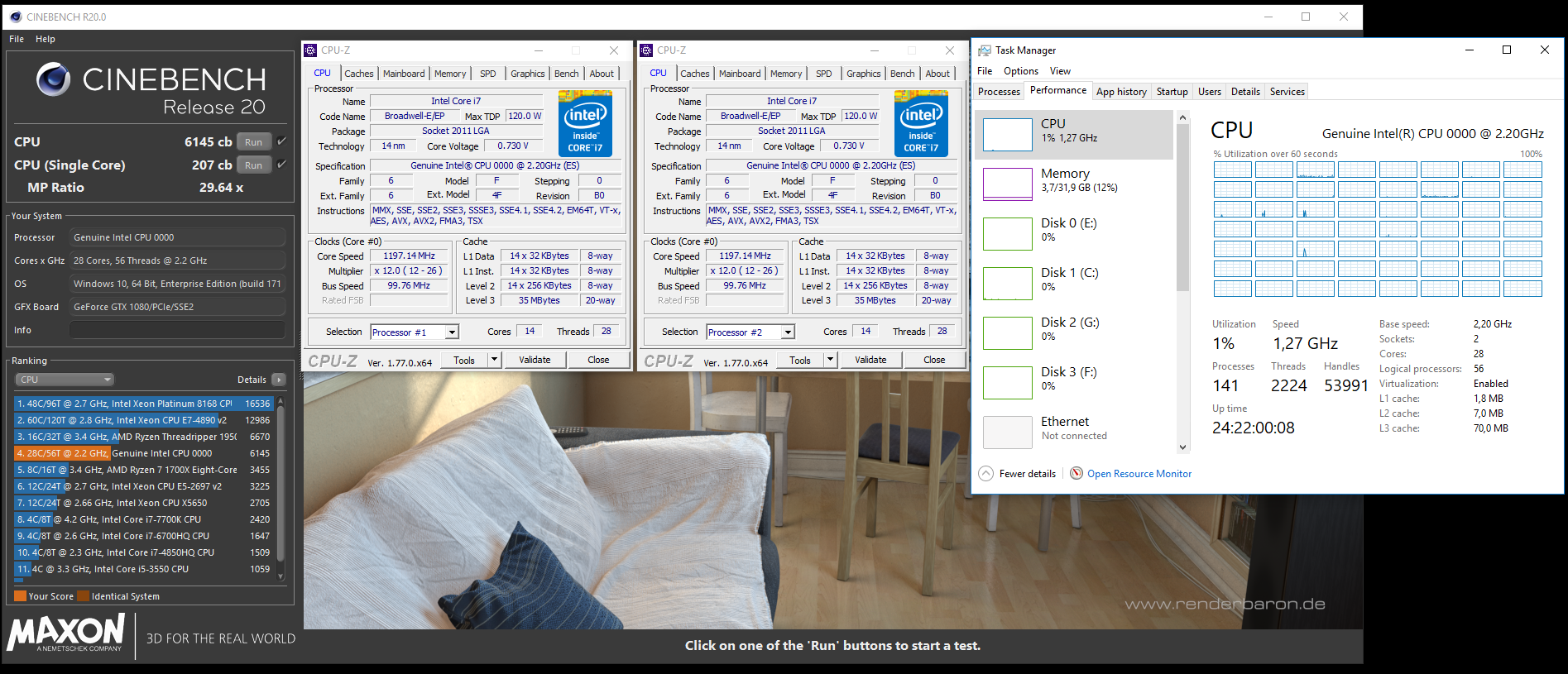Image resolution: width=1568 pixels, height=674 pixels.
Task: Click the Resource Monitor gauge icon
Action: pyautogui.click(x=1077, y=473)
